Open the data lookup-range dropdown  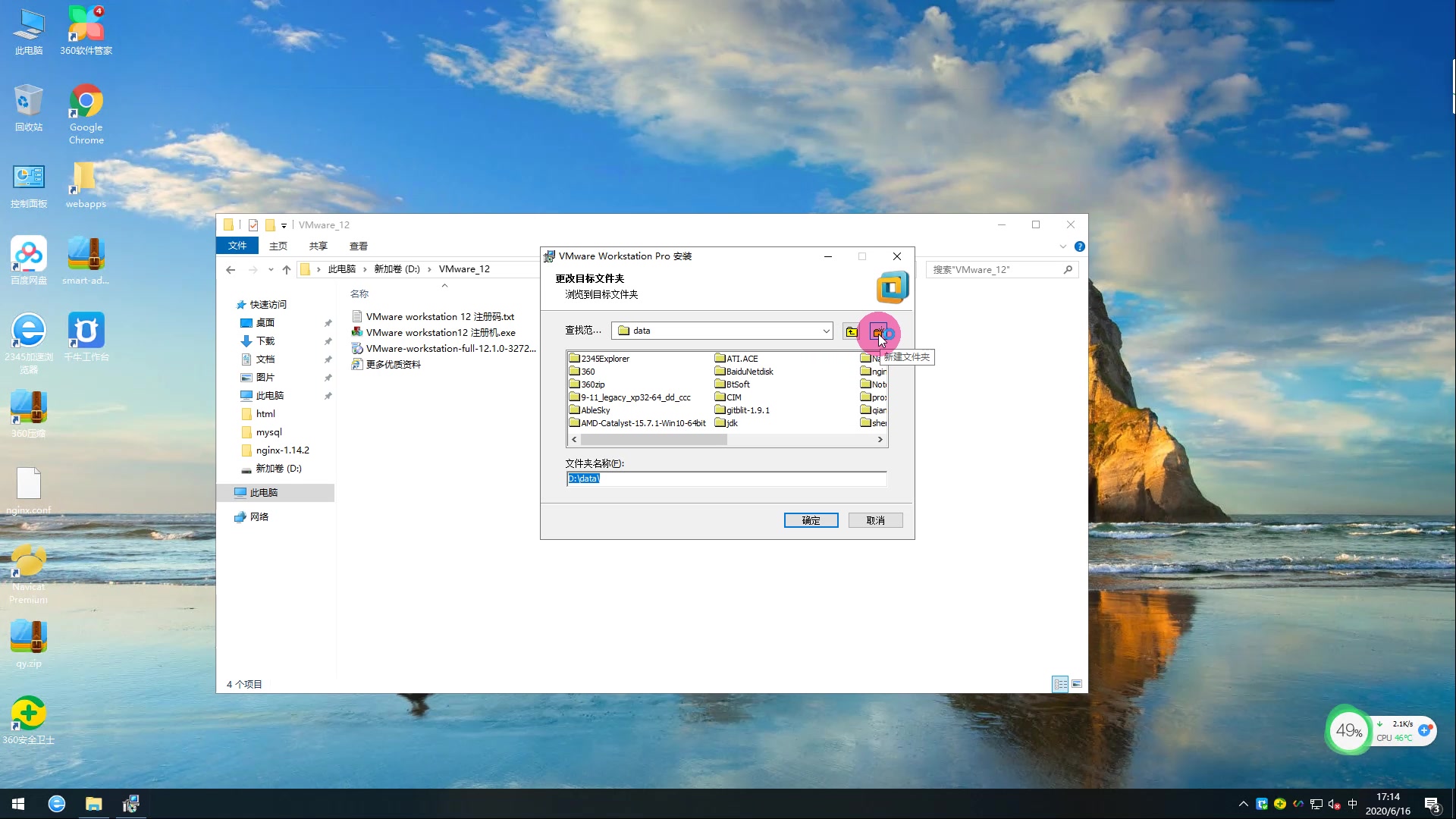coord(826,331)
